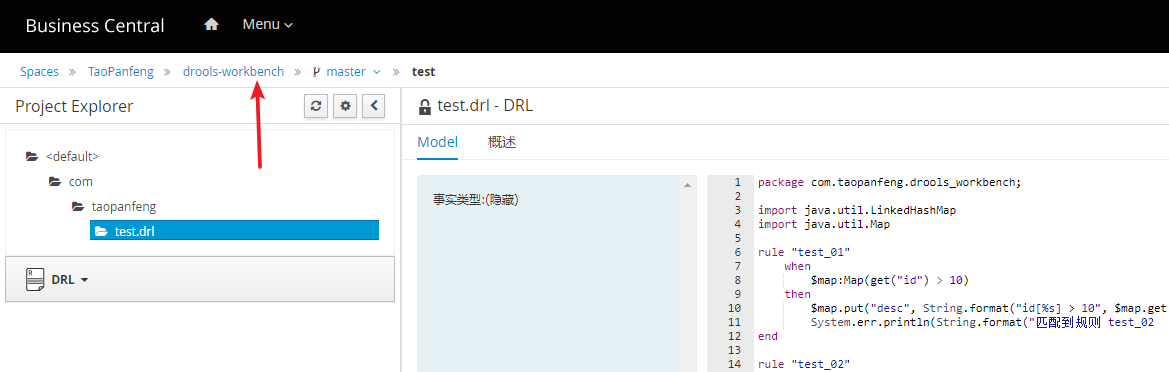Image resolution: width=1169 pixels, height=372 pixels.
Task: Click the "then" keyword on line 9
Action: pos(797,294)
